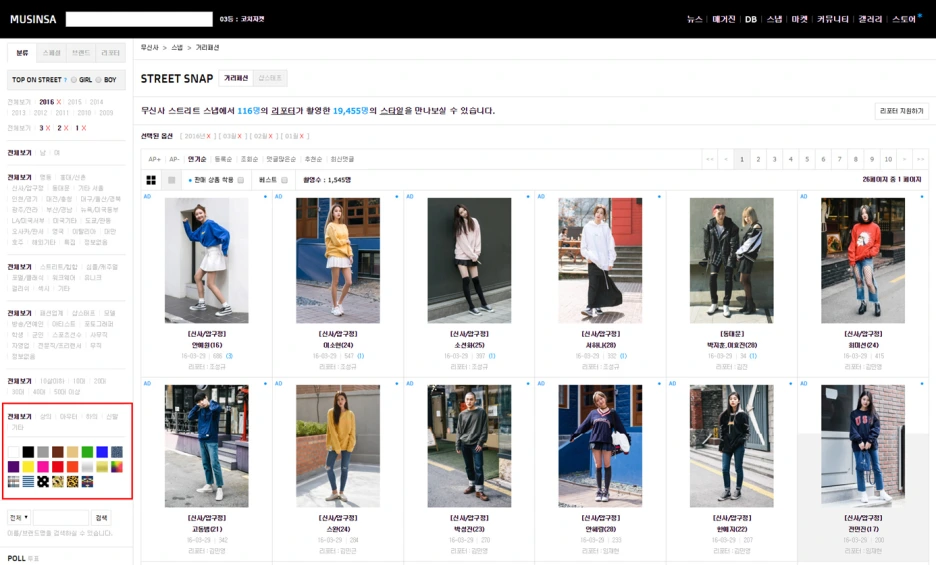Open snap photo of 고동병(21)
Image resolution: width=936 pixels, height=565 pixels.
click(207, 446)
